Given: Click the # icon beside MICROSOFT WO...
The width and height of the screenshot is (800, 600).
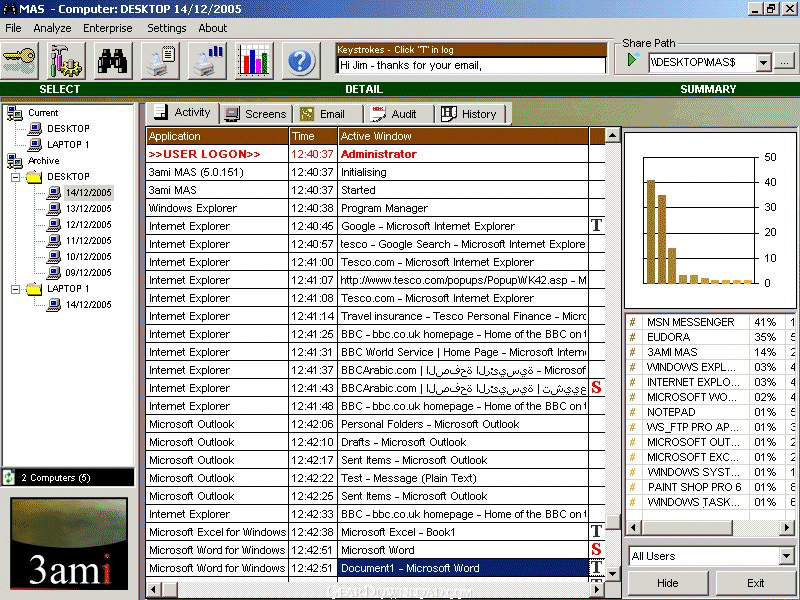Looking at the screenshot, I should [x=633, y=397].
